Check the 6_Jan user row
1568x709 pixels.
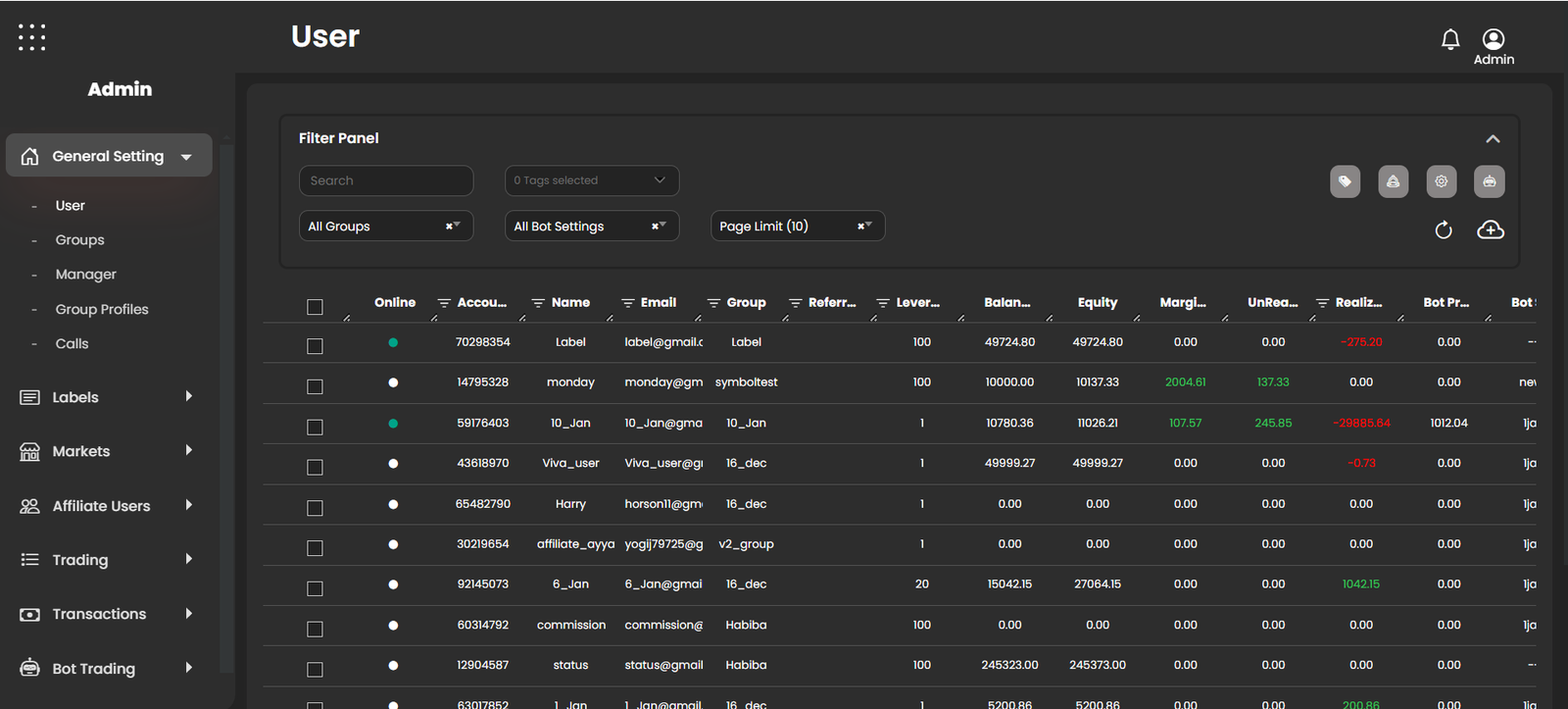(315, 588)
